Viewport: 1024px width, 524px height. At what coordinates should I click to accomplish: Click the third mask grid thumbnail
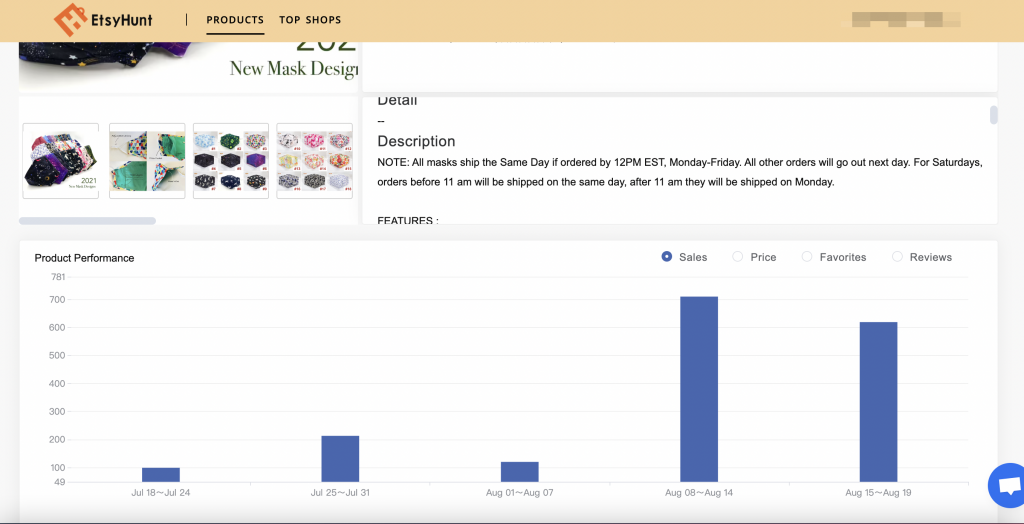click(x=231, y=161)
